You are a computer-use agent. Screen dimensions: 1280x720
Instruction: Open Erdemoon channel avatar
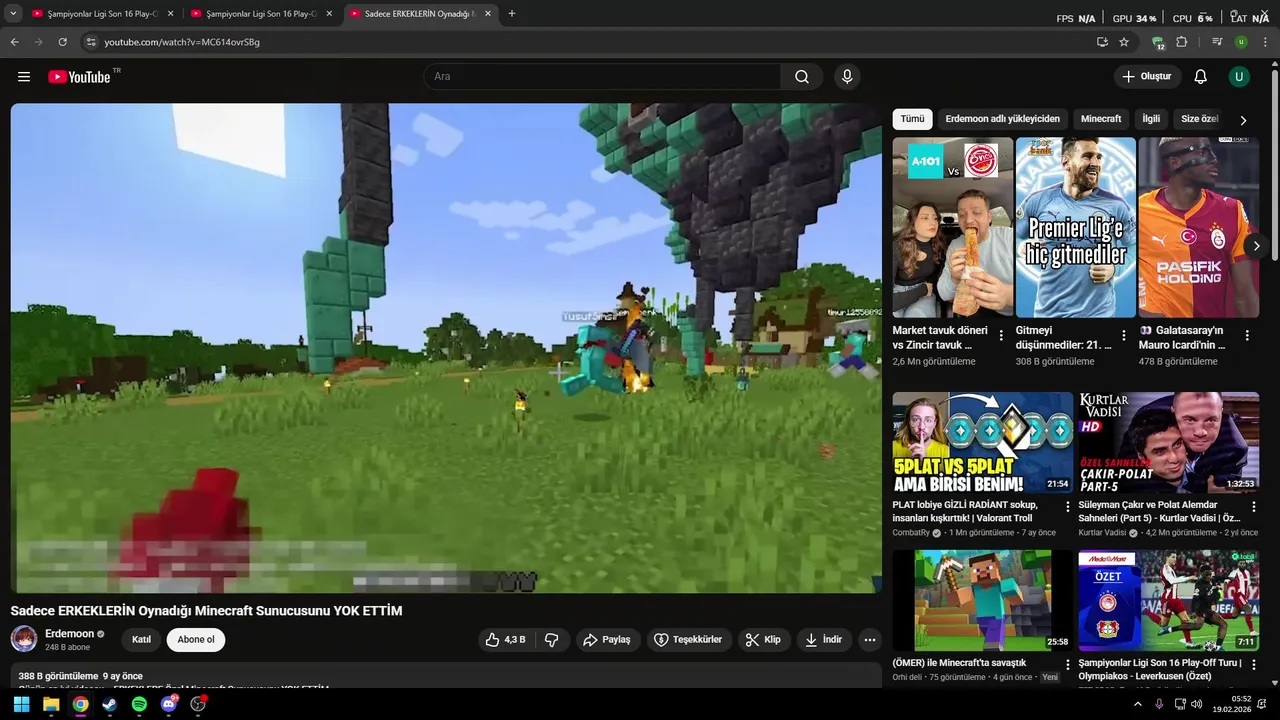(x=24, y=639)
